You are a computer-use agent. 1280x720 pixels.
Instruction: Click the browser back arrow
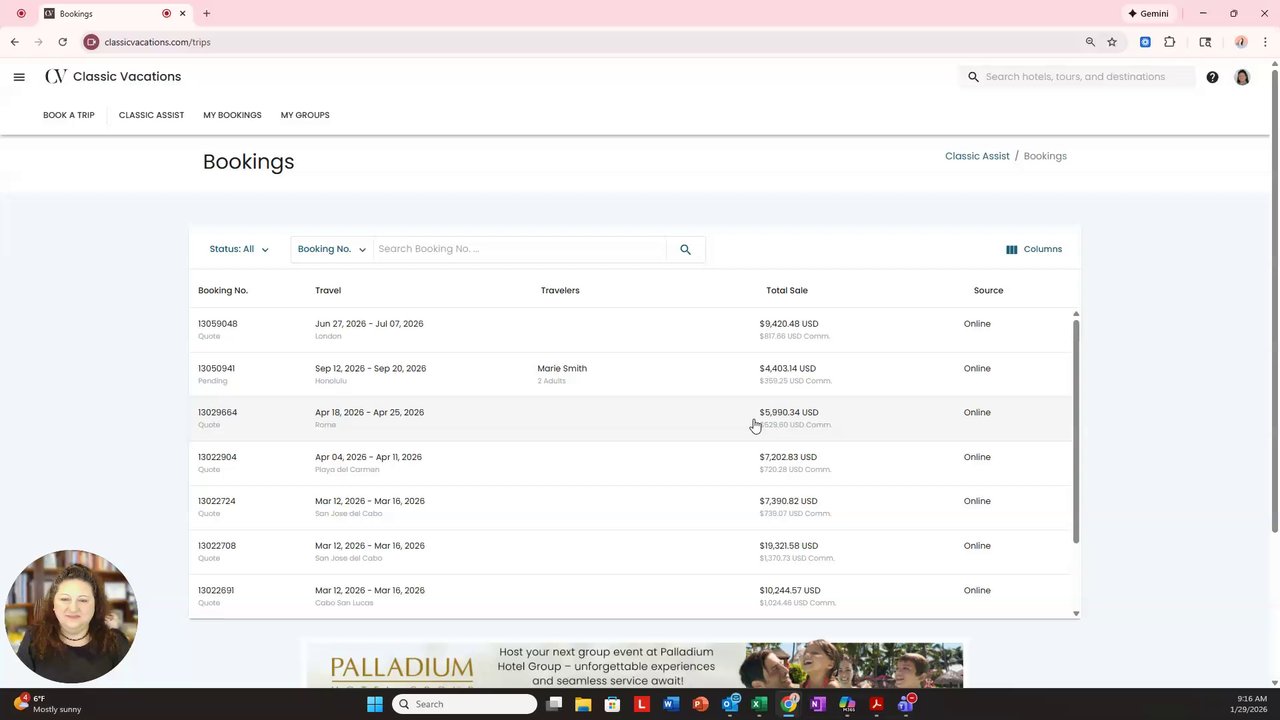click(x=14, y=42)
